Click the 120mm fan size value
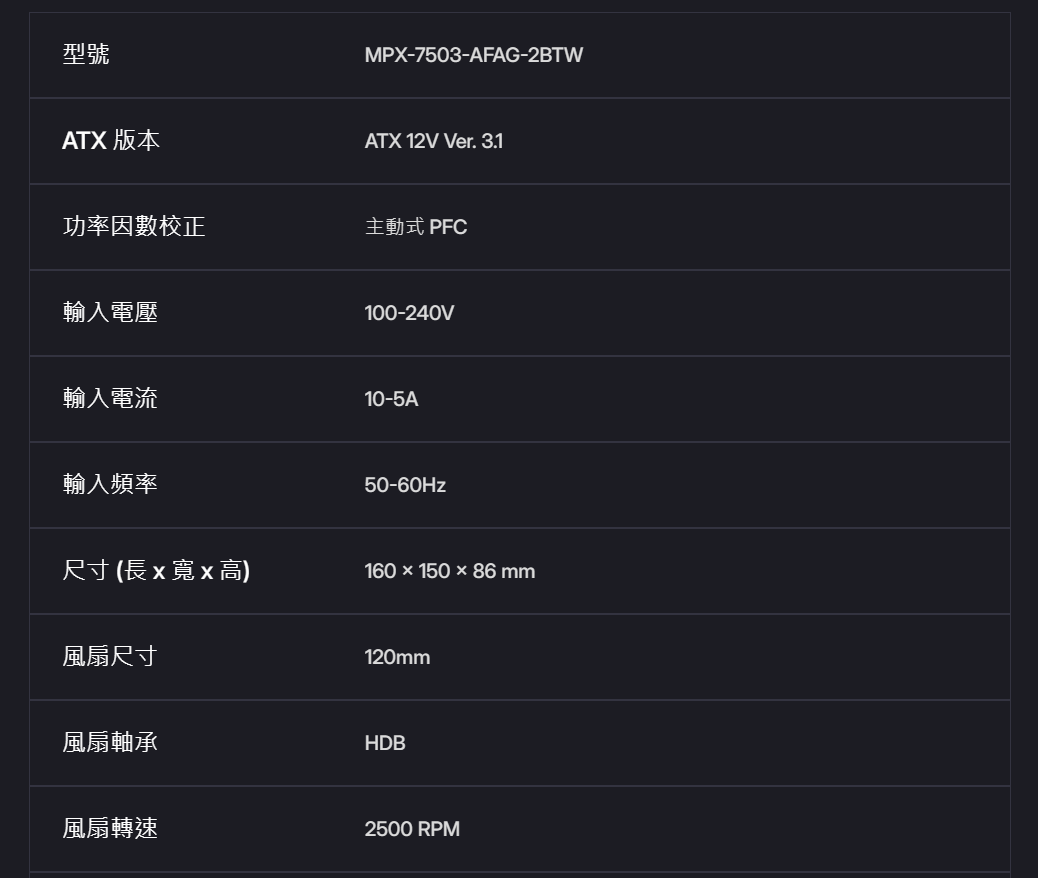This screenshot has height=878, width=1038. 397,657
